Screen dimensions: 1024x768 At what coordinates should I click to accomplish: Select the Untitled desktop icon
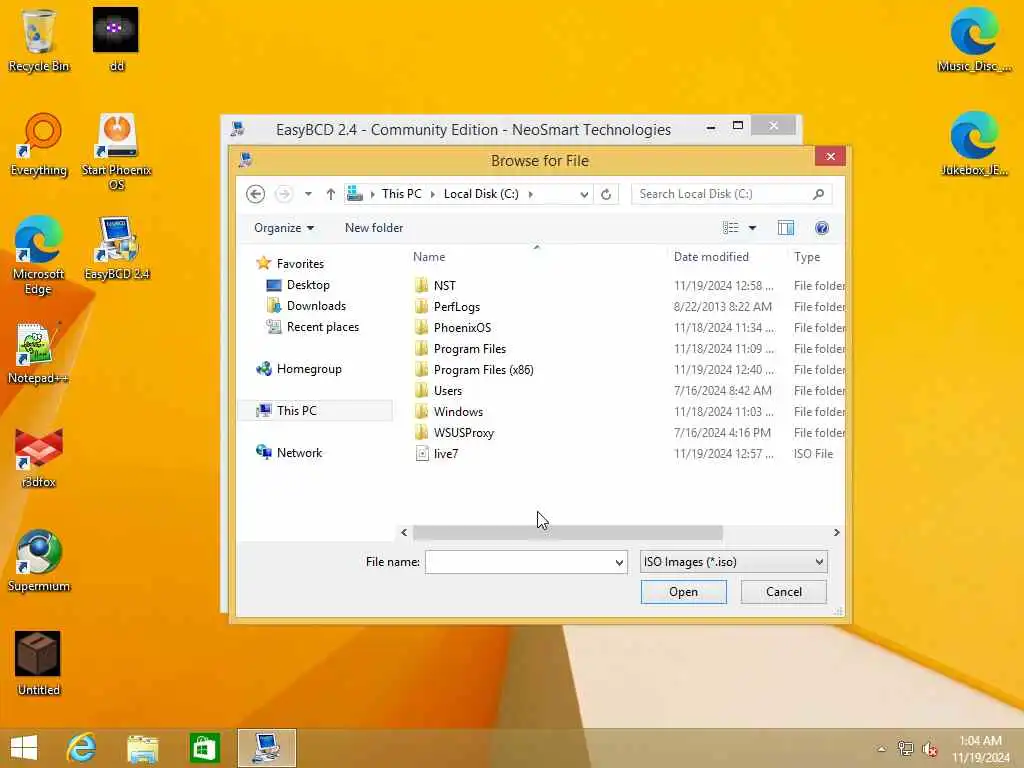pyautogui.click(x=38, y=663)
